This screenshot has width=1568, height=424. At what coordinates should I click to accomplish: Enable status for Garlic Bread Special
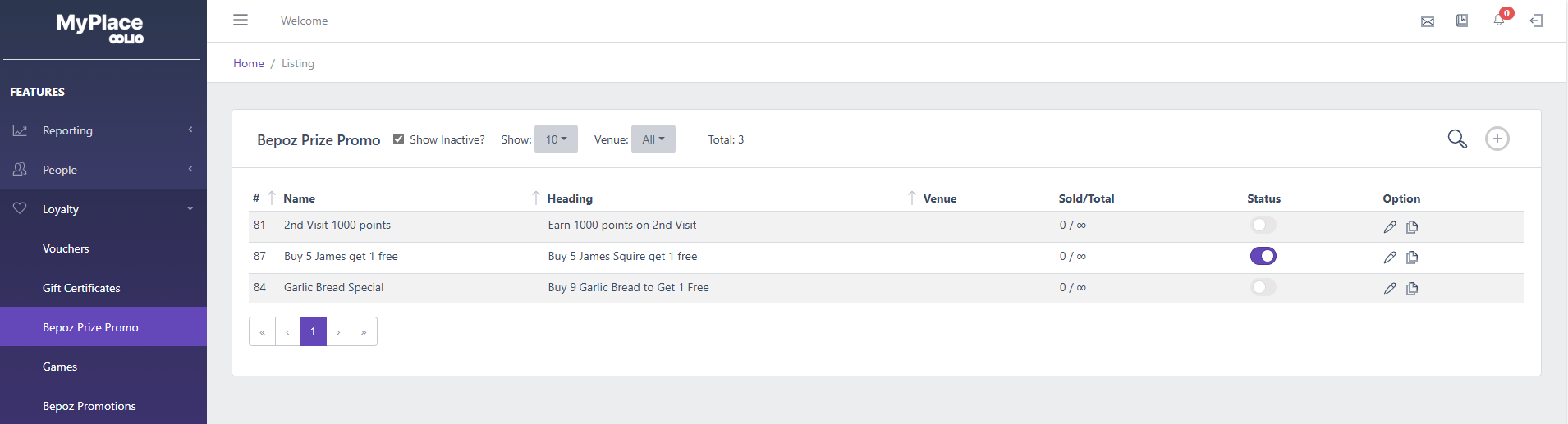(1263, 287)
